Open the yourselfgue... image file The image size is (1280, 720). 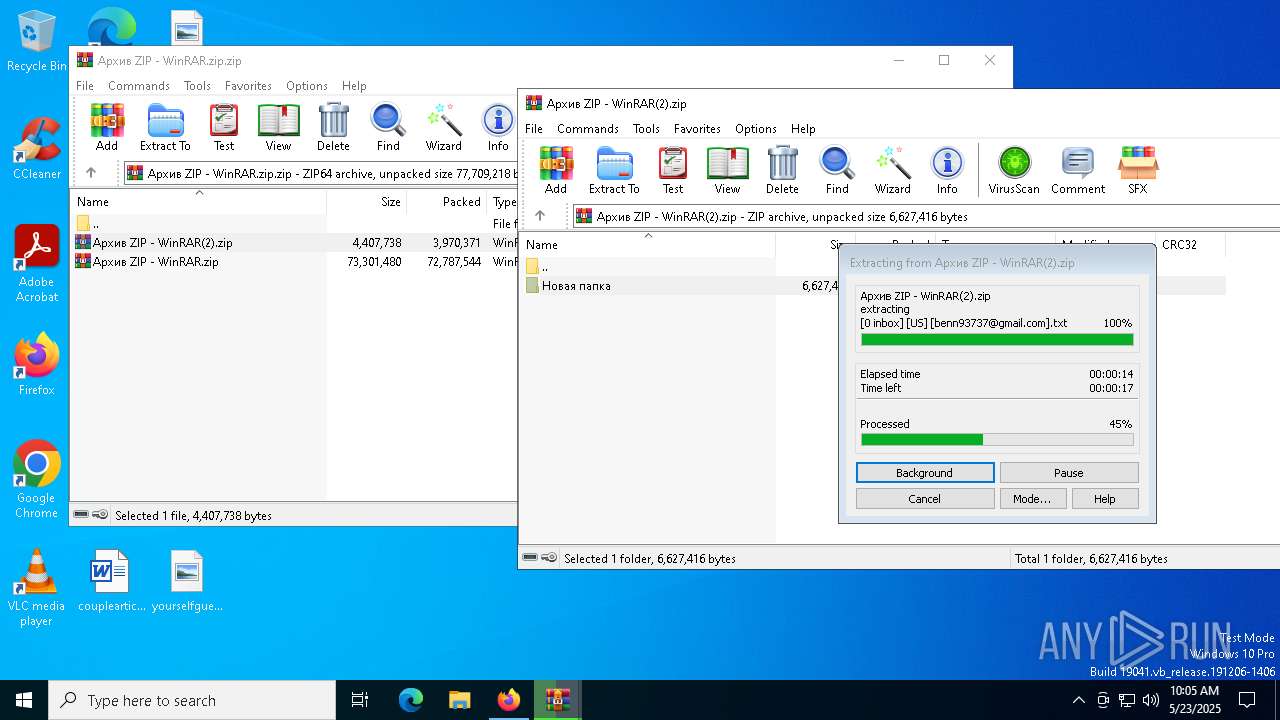tap(187, 581)
